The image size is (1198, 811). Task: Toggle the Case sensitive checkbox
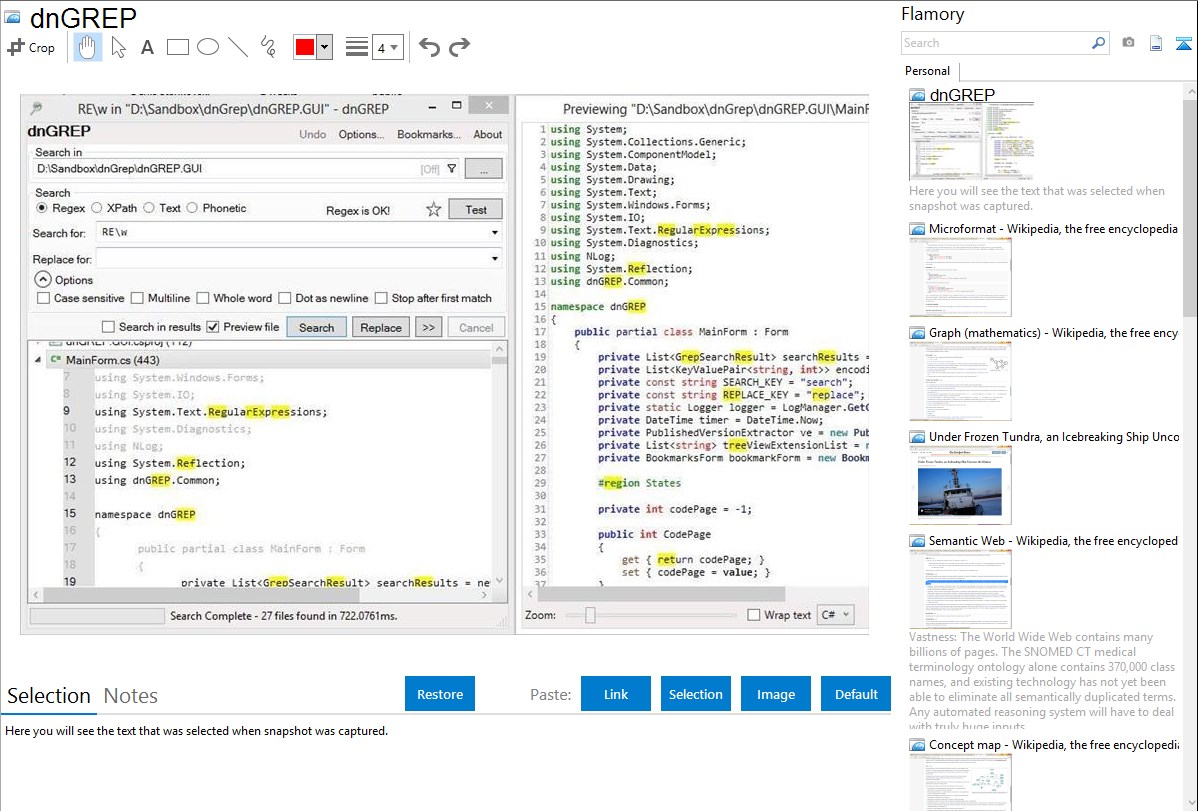pyautogui.click(x=44, y=298)
